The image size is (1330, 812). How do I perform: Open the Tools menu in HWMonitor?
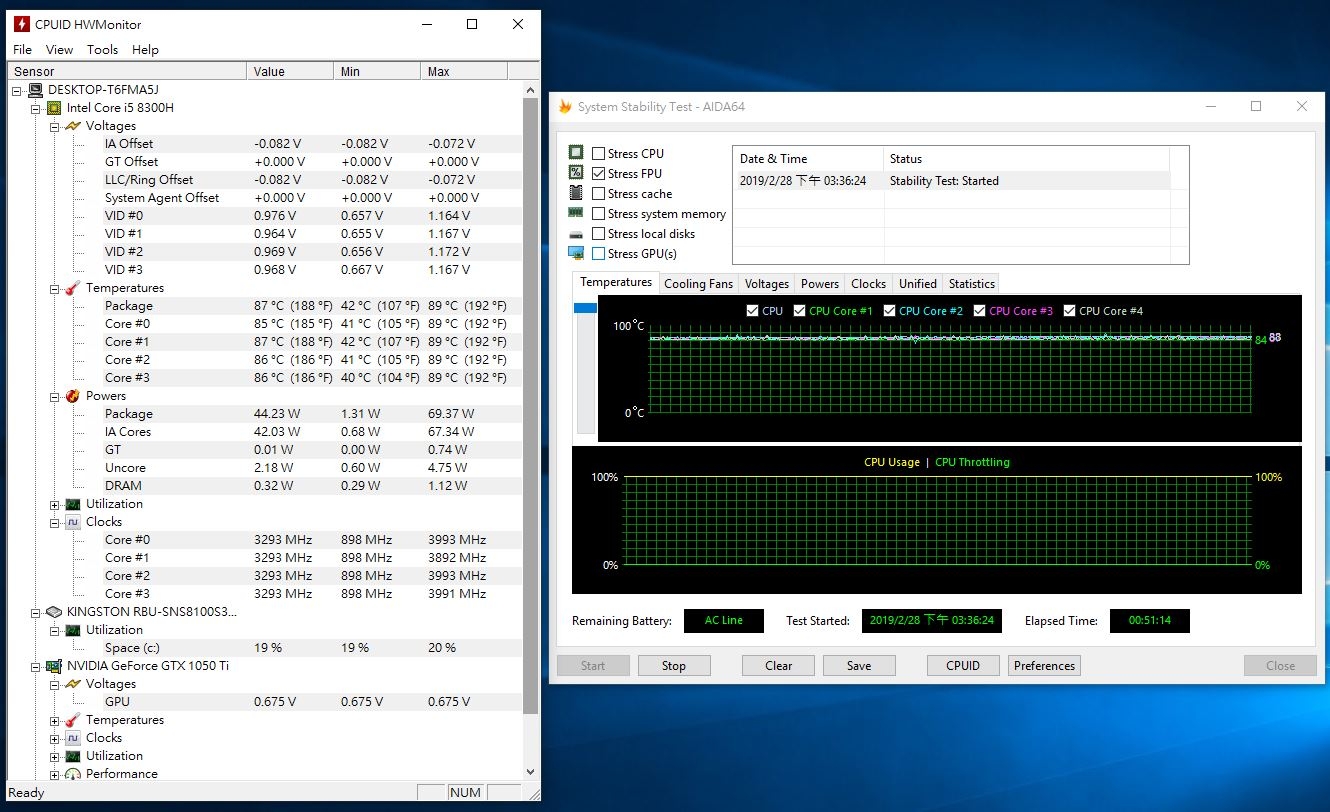[102, 49]
